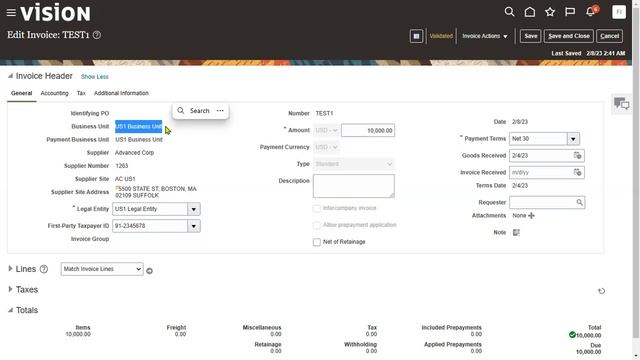Open the Type Standard dropdown
Image resolution: width=640 pixels, height=360 pixels.
pos(353,164)
